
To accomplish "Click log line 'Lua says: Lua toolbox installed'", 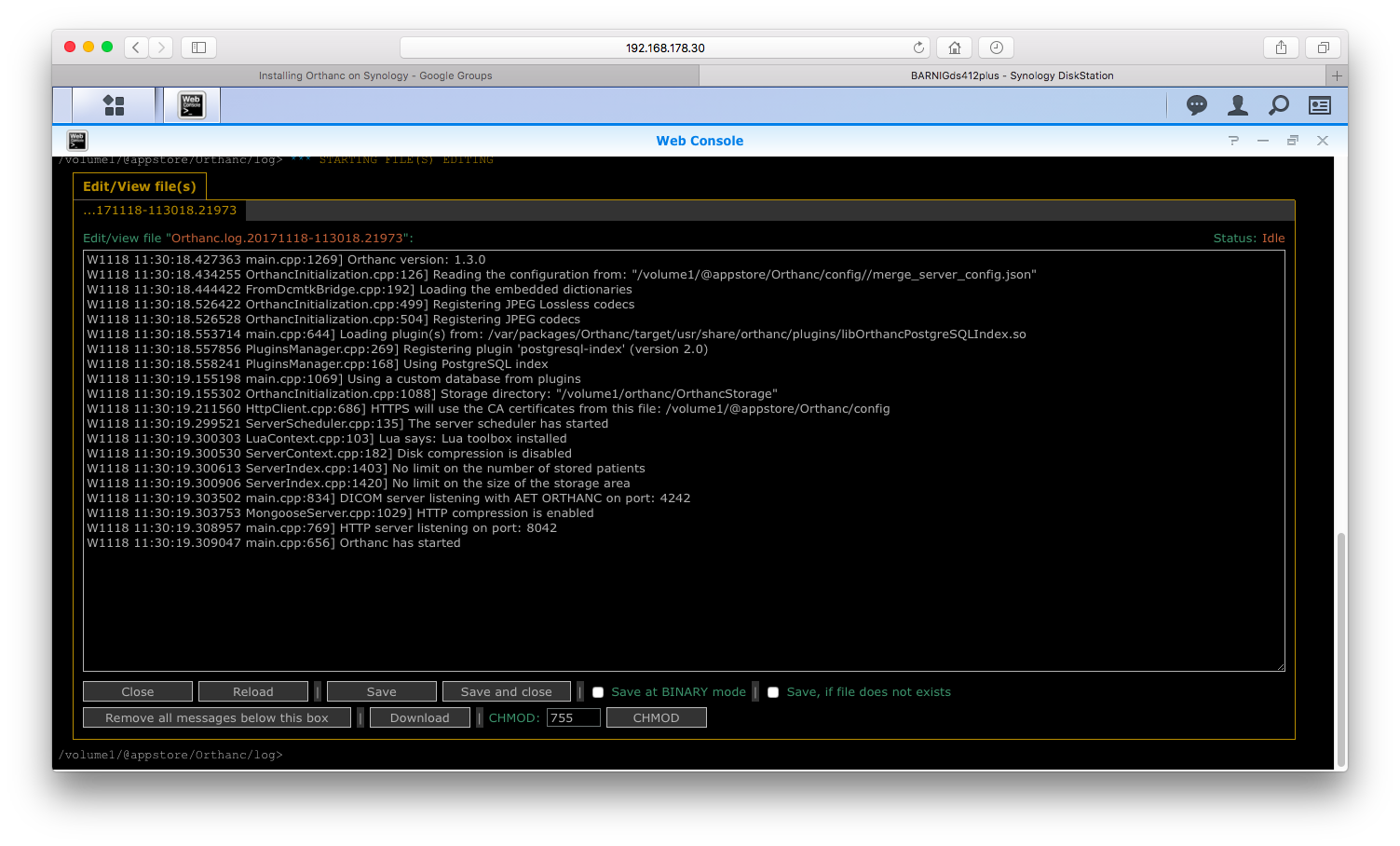I will 327,439.
